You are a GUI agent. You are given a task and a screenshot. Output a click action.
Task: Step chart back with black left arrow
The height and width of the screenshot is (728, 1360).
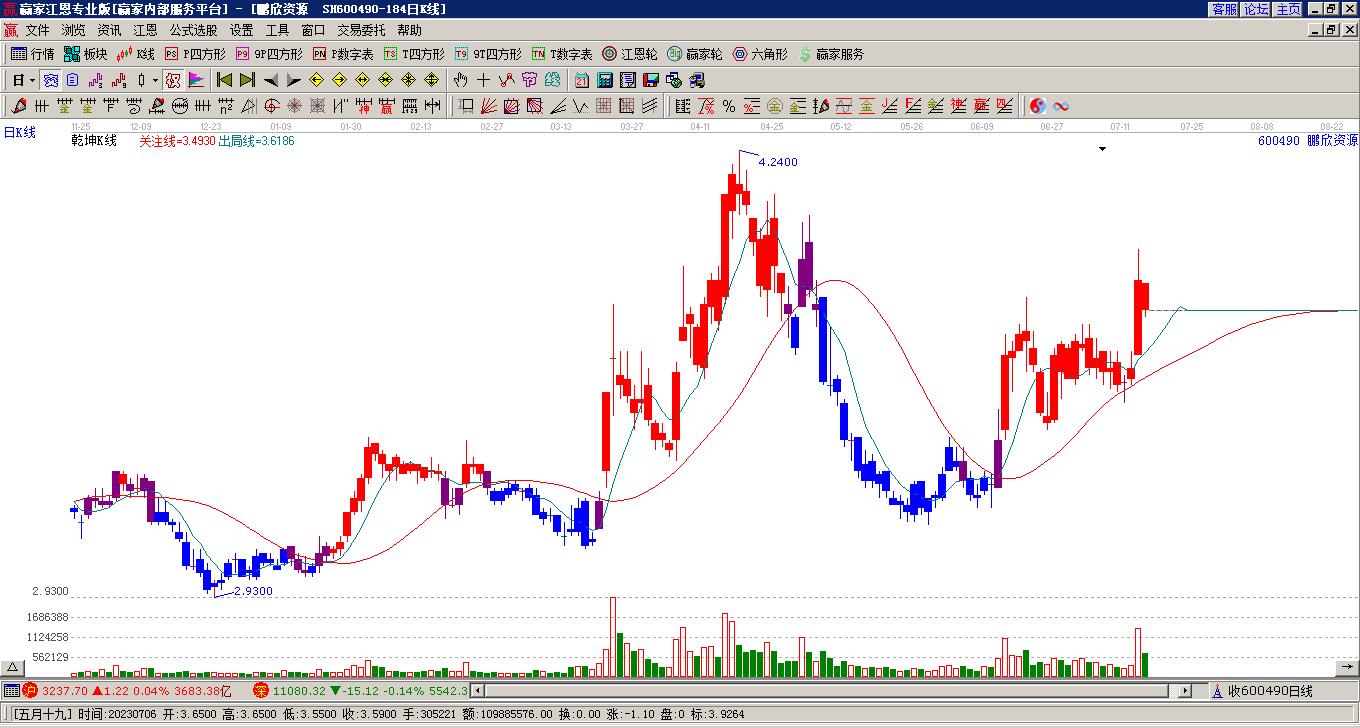271,80
